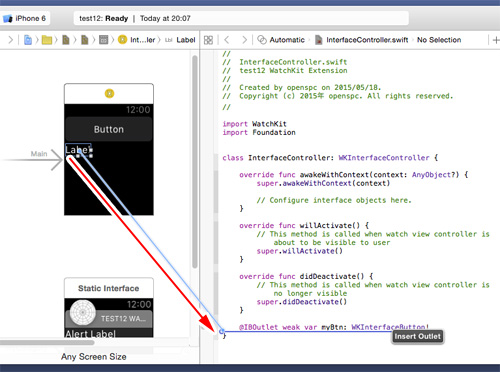Select the Label breadcrumb item
The image size is (500, 372).
click(180, 40)
